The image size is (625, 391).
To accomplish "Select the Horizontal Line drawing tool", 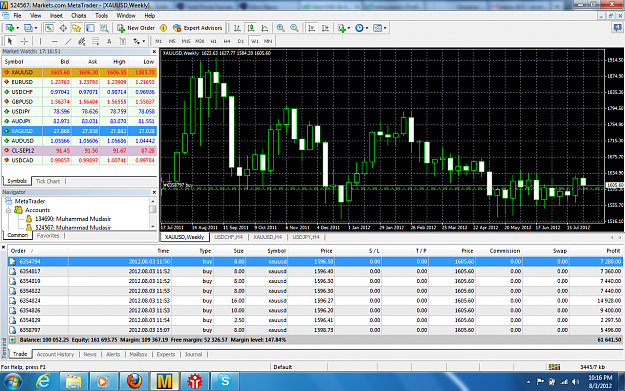I will tap(55, 41).
